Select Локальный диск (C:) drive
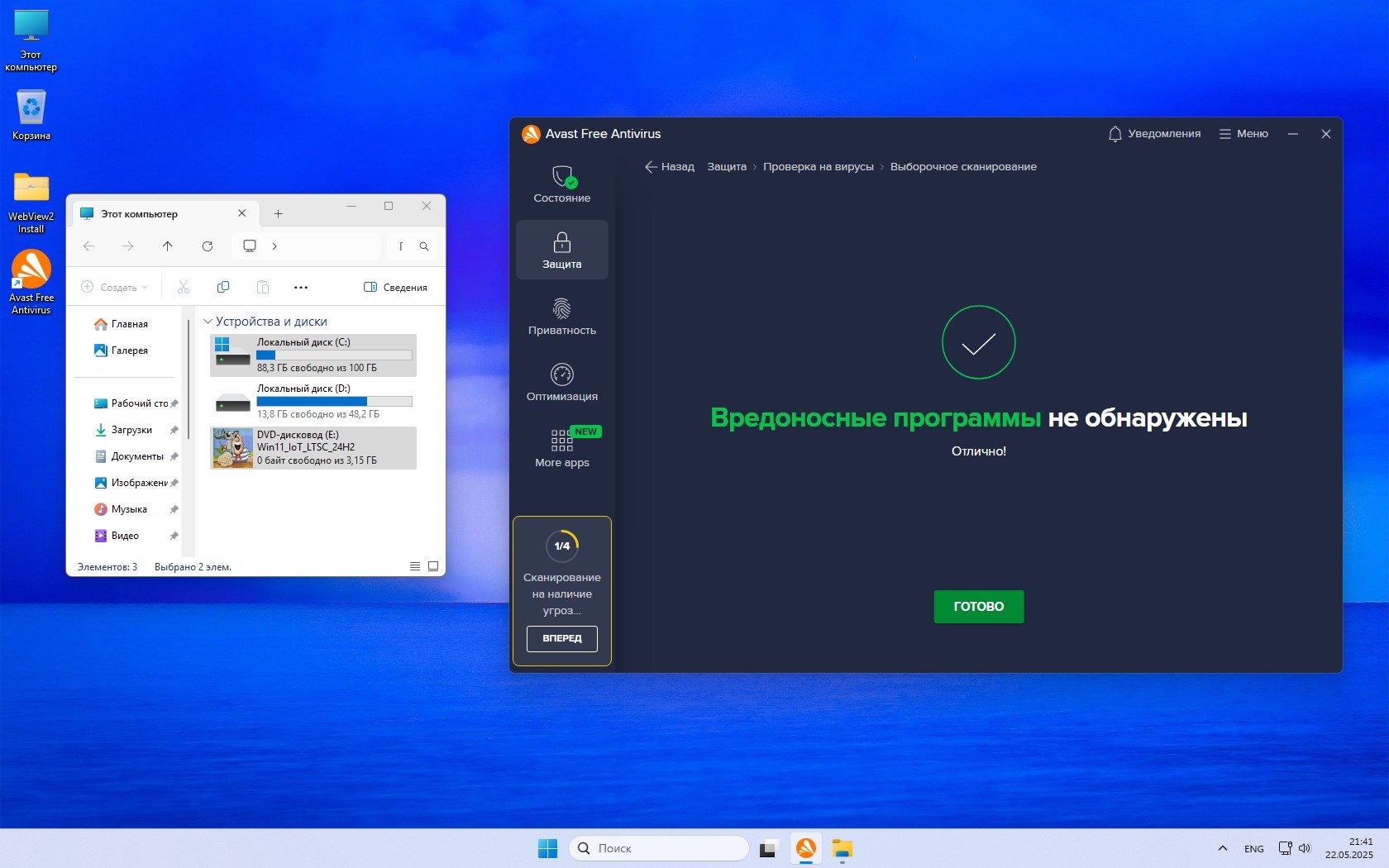This screenshot has height=868, width=1389. tap(313, 355)
